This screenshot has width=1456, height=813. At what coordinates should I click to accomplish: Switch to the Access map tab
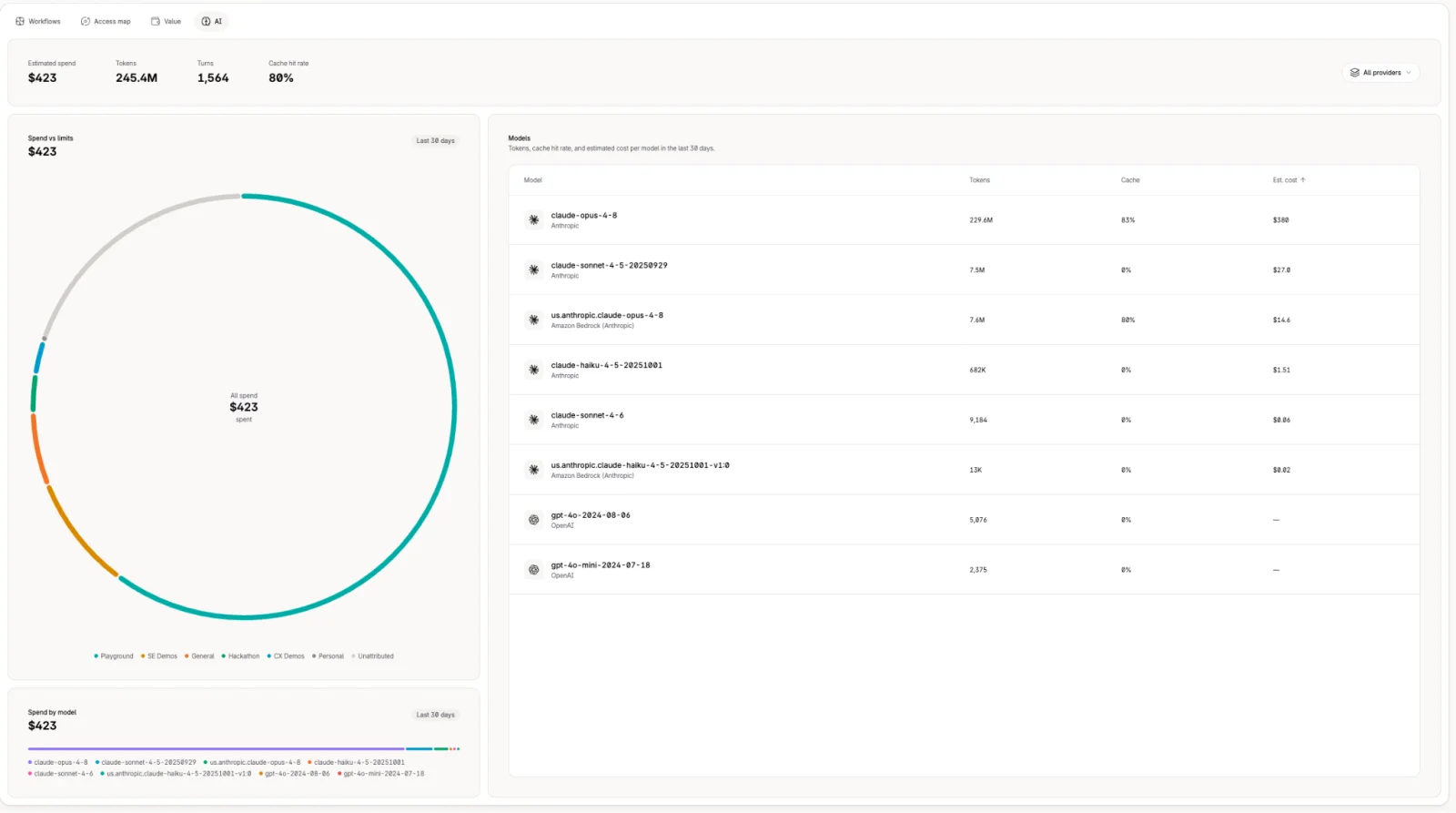click(106, 21)
